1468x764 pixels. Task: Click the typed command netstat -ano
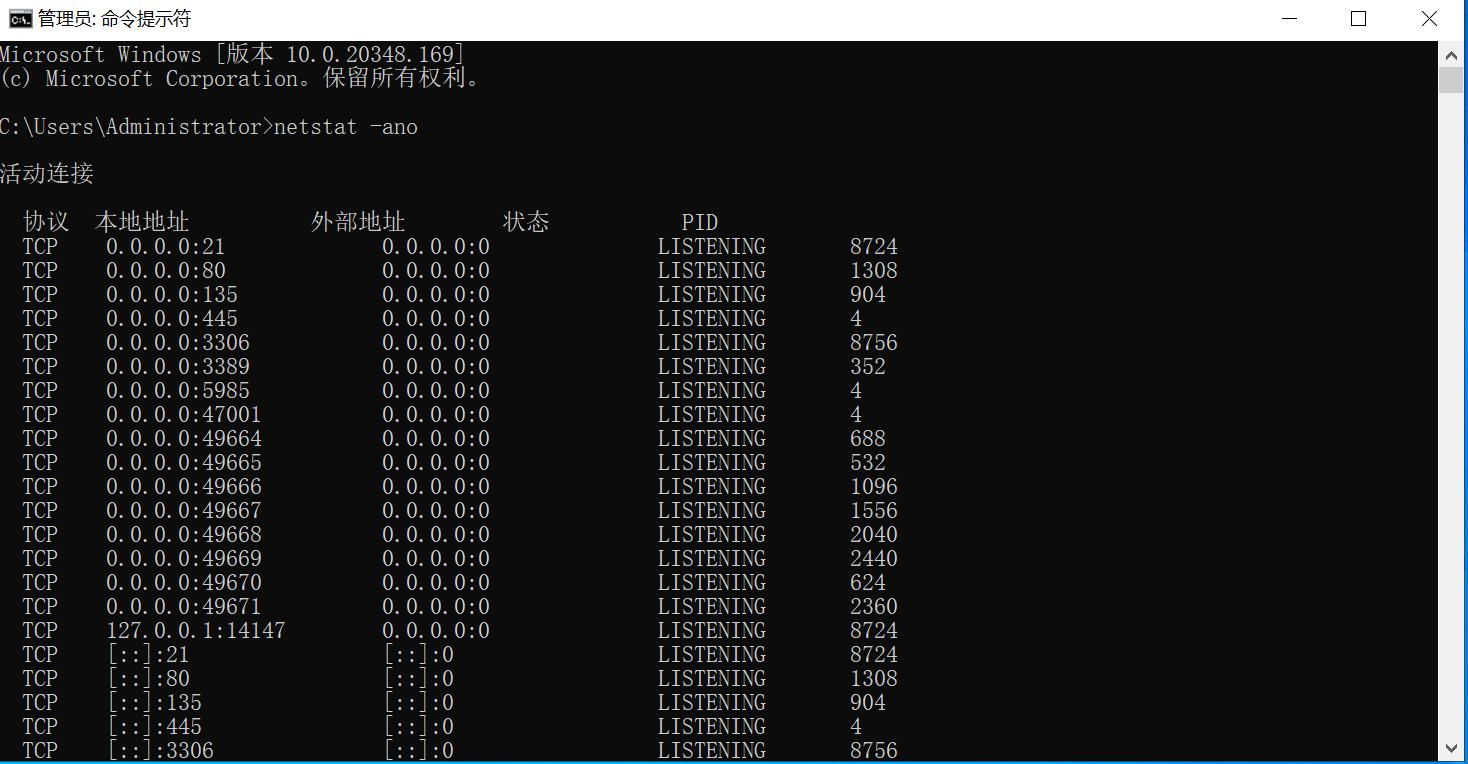pos(345,127)
